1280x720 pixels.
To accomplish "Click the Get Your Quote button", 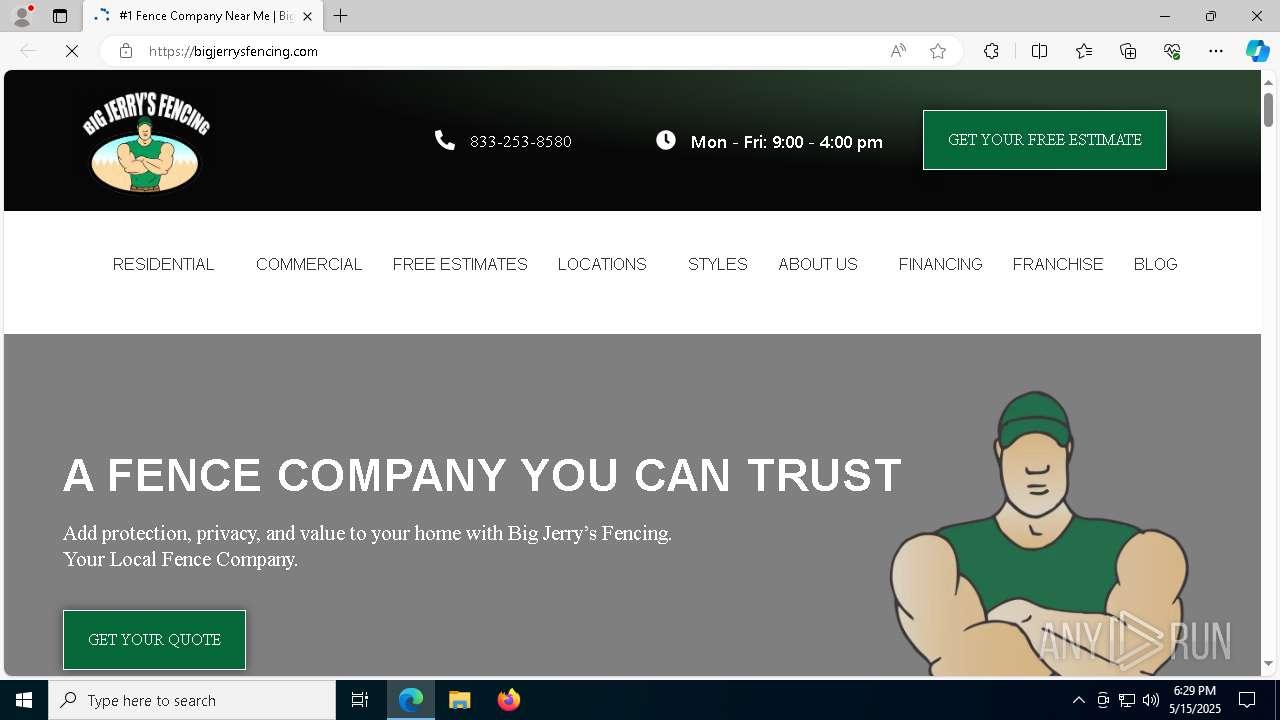I will pos(154,640).
